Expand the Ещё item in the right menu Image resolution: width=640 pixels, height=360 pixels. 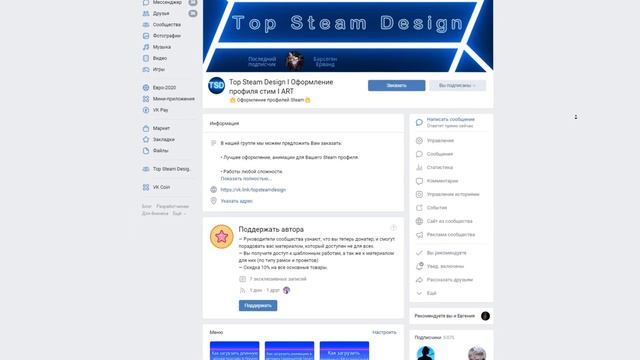coord(431,293)
